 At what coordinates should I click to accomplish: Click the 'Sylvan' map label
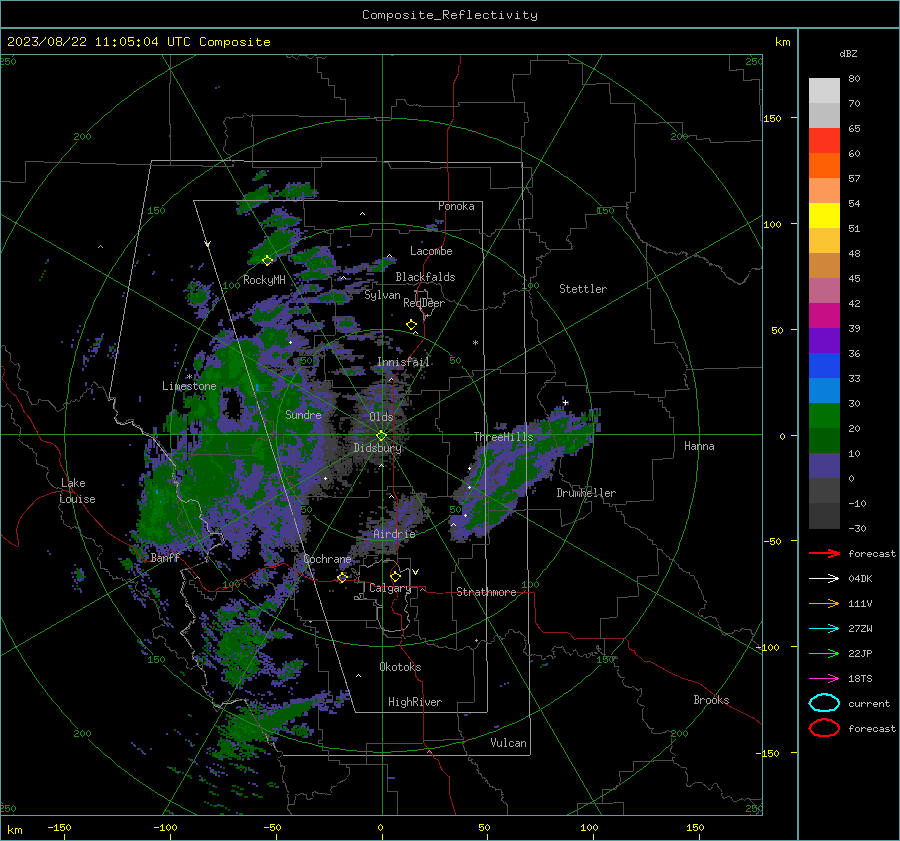(382, 295)
